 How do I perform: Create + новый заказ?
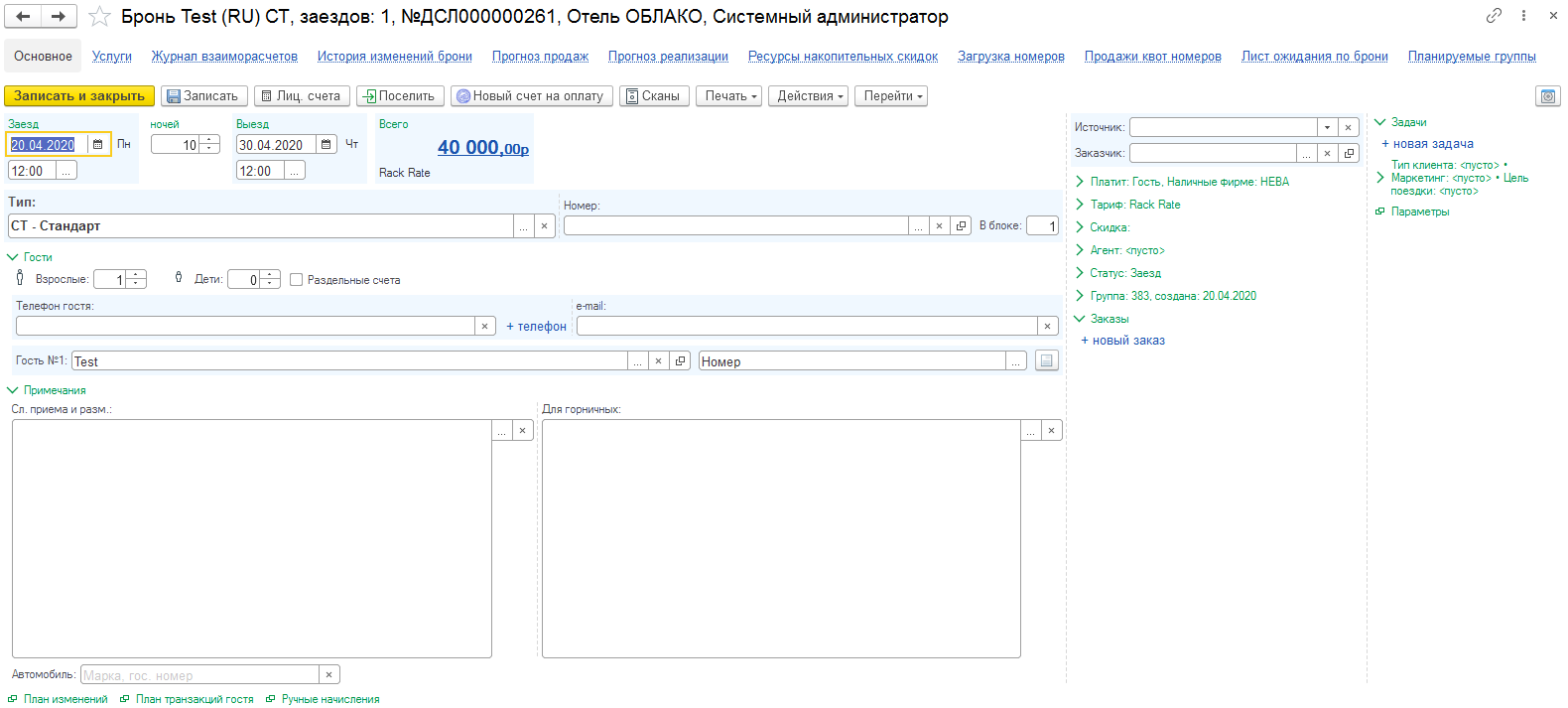pyautogui.click(x=1122, y=341)
